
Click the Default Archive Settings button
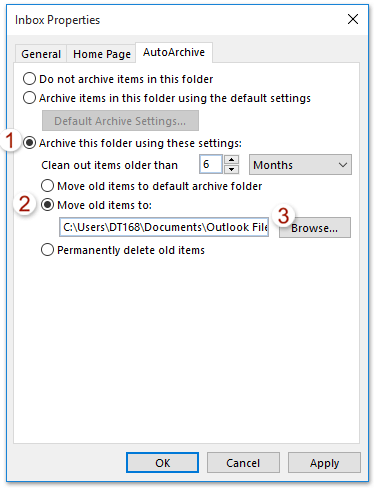[120, 121]
